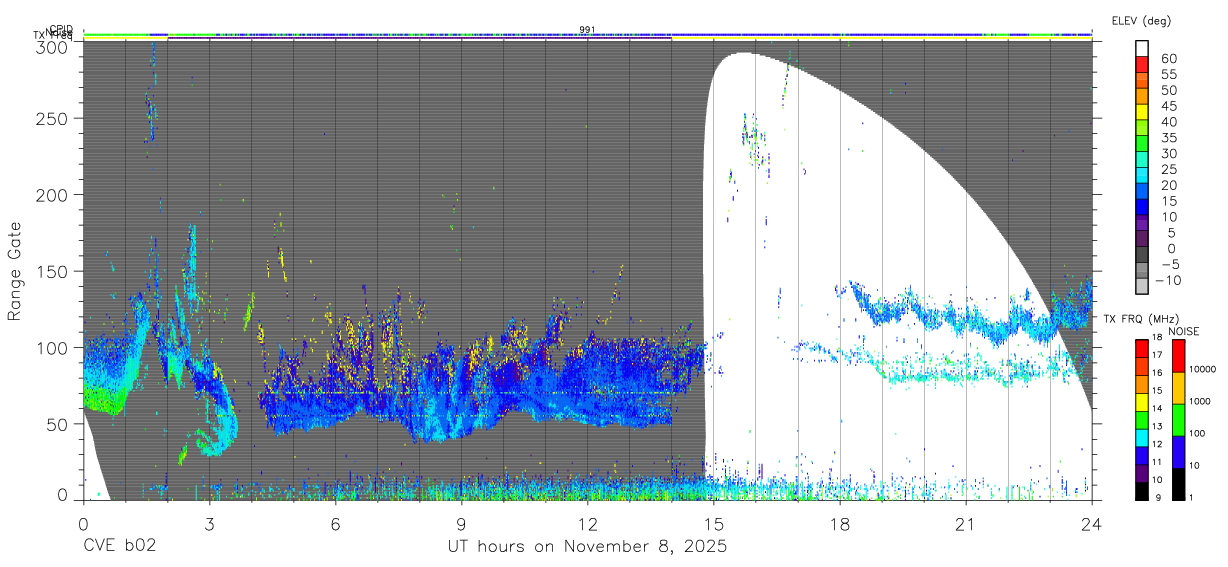Click the red ELEV 60 degree color segment

(x=1144, y=66)
